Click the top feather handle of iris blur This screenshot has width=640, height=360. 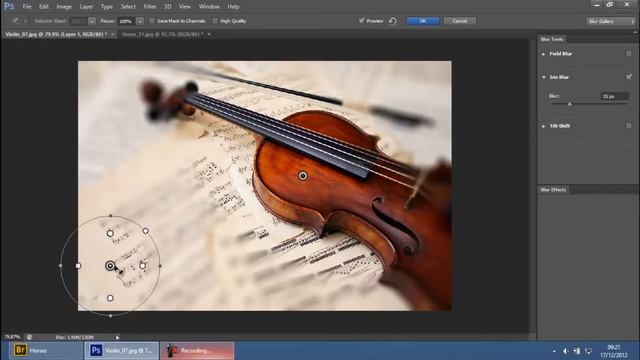(110, 233)
